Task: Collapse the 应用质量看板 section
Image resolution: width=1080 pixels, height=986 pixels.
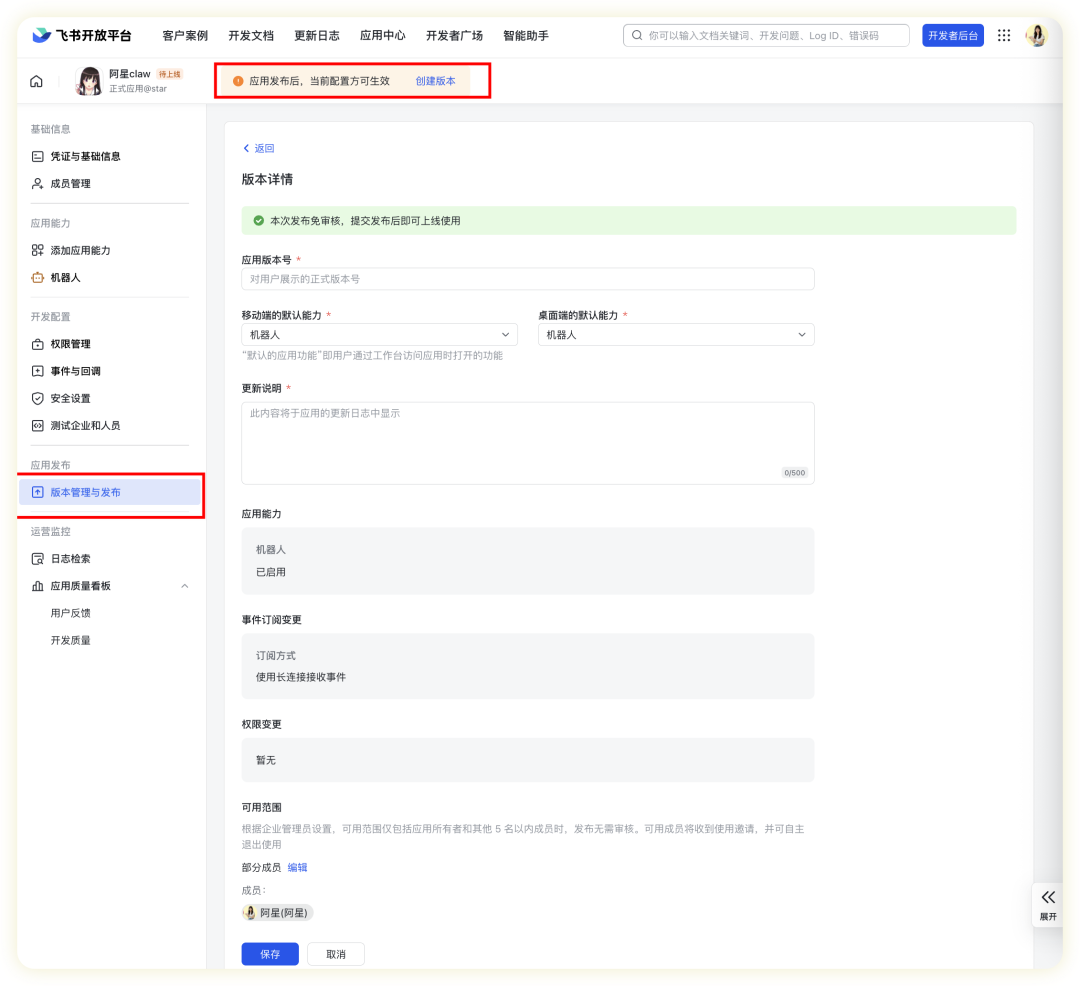Action: 184,586
